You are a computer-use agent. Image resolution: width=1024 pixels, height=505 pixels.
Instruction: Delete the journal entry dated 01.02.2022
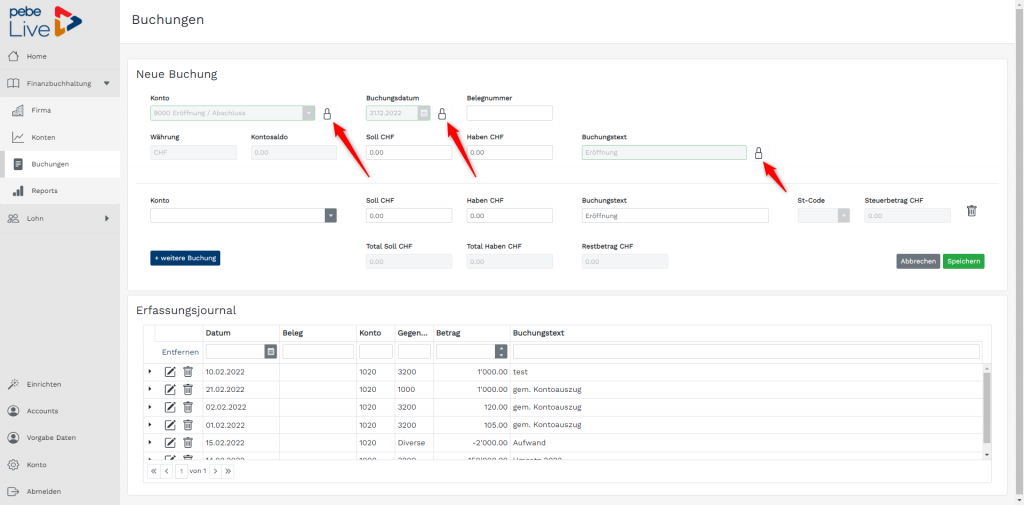tap(188, 424)
